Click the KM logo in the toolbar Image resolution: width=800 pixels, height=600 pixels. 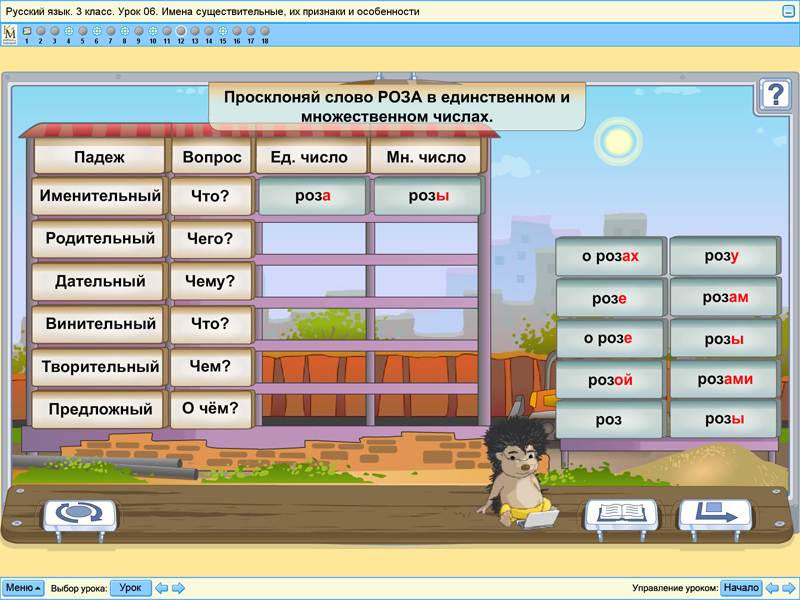click(12, 32)
